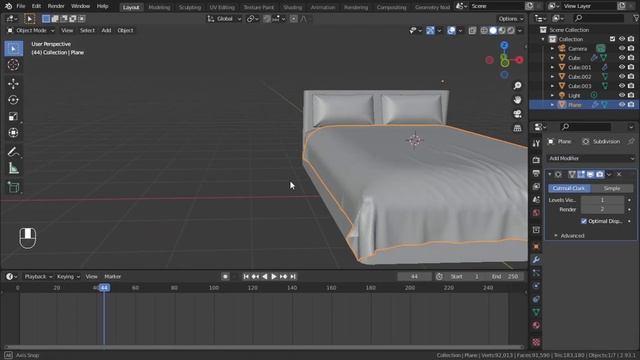Click the pan view hand icon
This screenshot has width=640, height=360.
pyautogui.click(x=518, y=100)
